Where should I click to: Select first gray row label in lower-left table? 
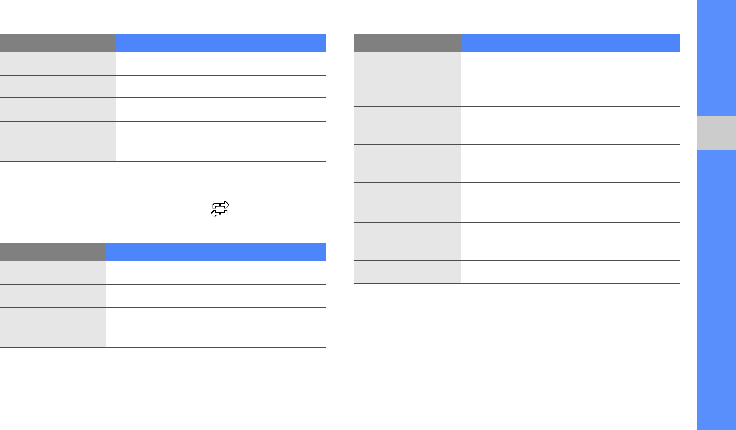tap(53, 272)
